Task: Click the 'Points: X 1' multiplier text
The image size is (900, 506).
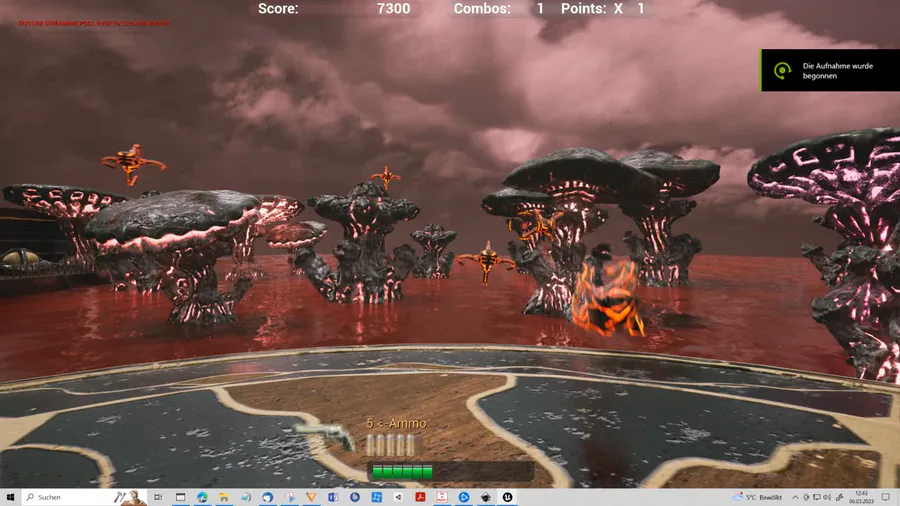Action: (x=603, y=9)
